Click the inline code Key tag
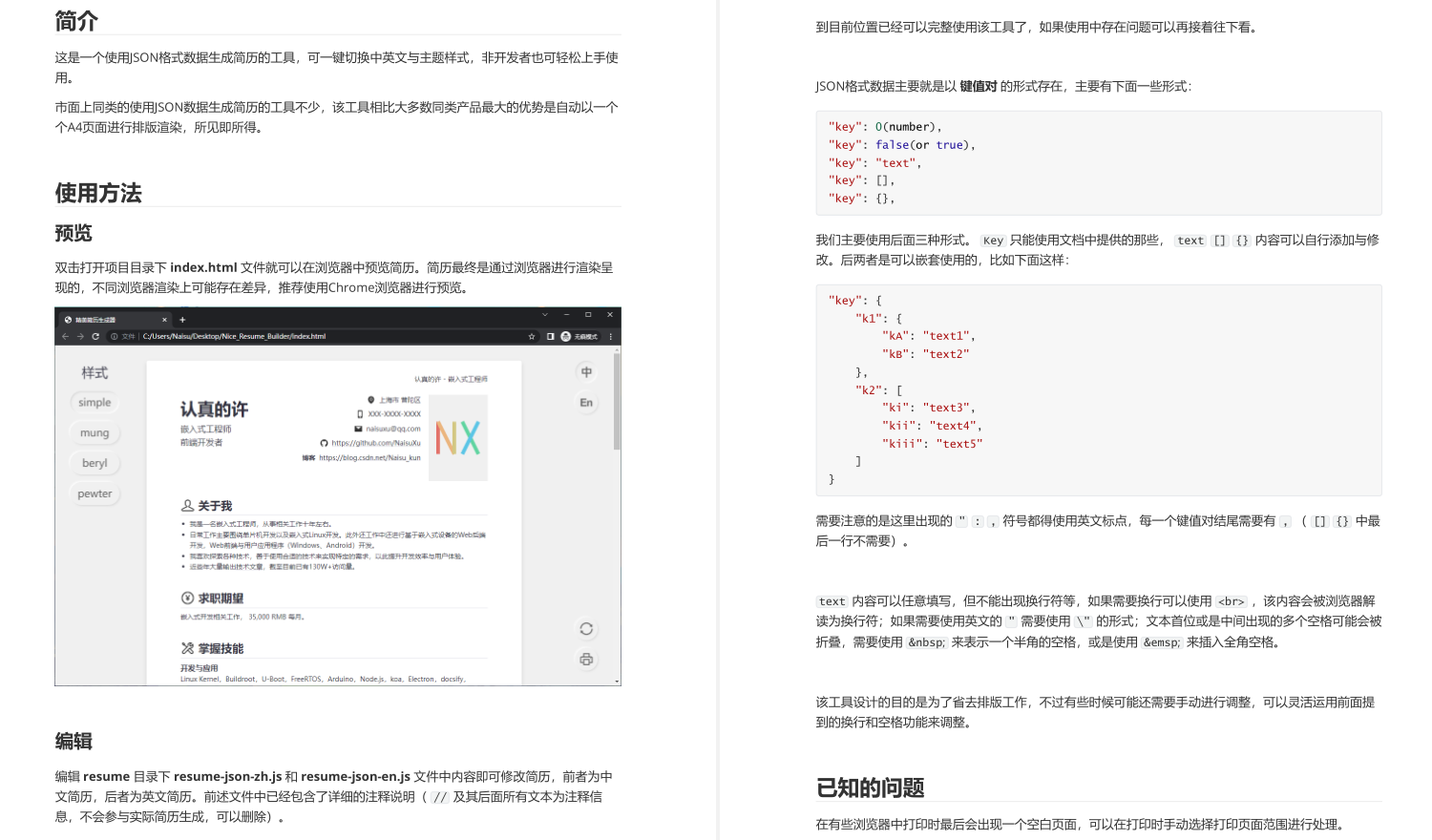Image resolution: width=1432 pixels, height=840 pixels. point(993,241)
